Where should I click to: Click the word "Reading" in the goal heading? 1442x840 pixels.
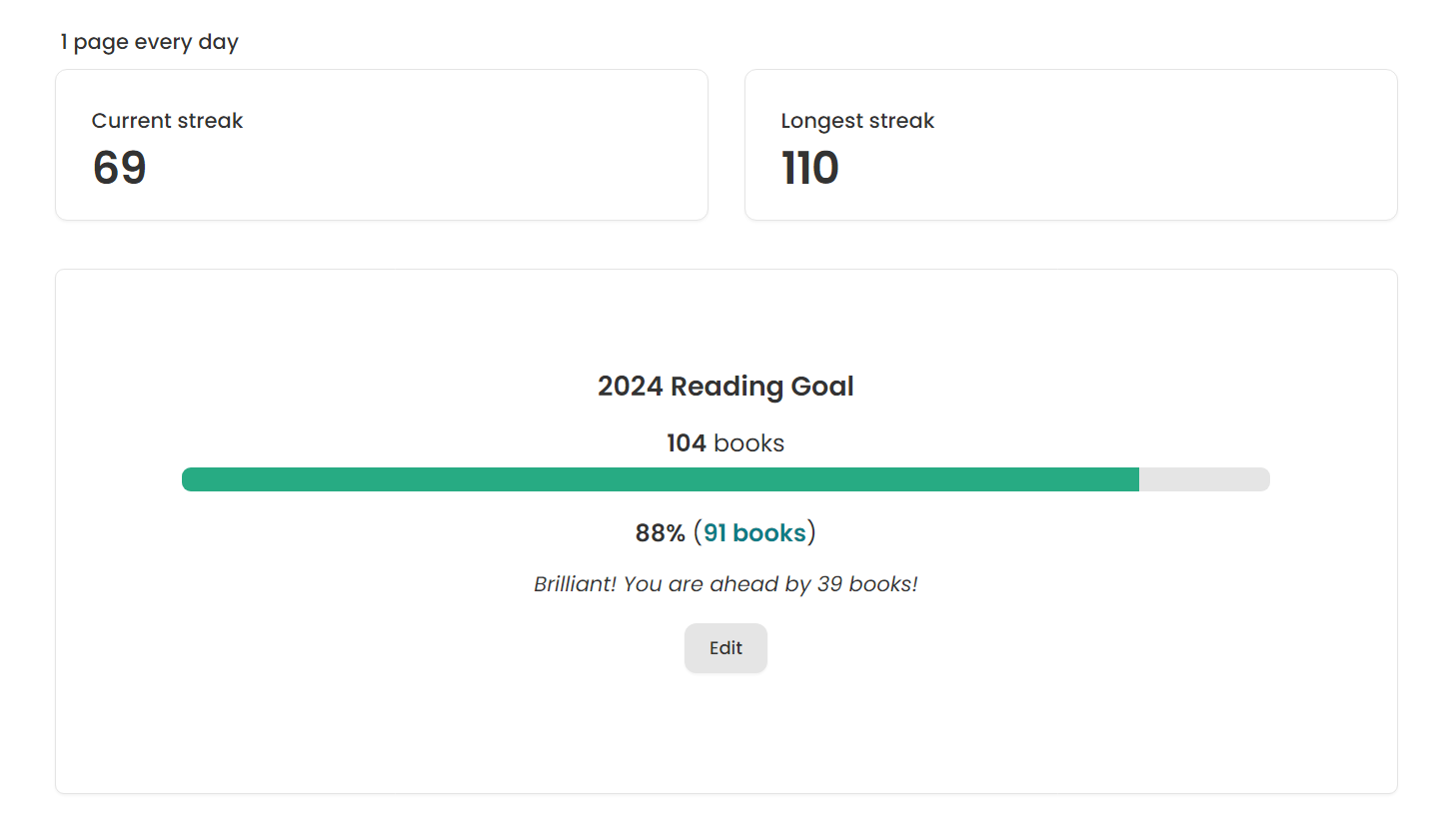point(726,387)
